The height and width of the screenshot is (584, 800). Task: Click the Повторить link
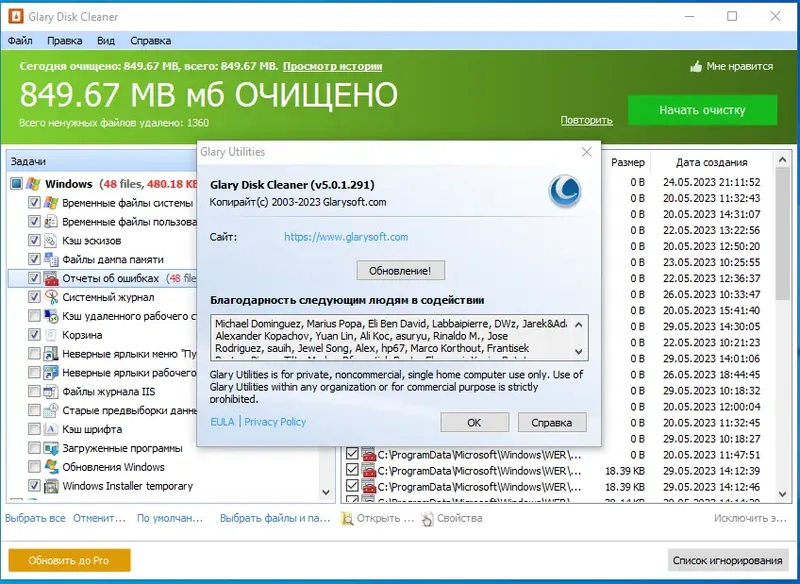click(586, 120)
